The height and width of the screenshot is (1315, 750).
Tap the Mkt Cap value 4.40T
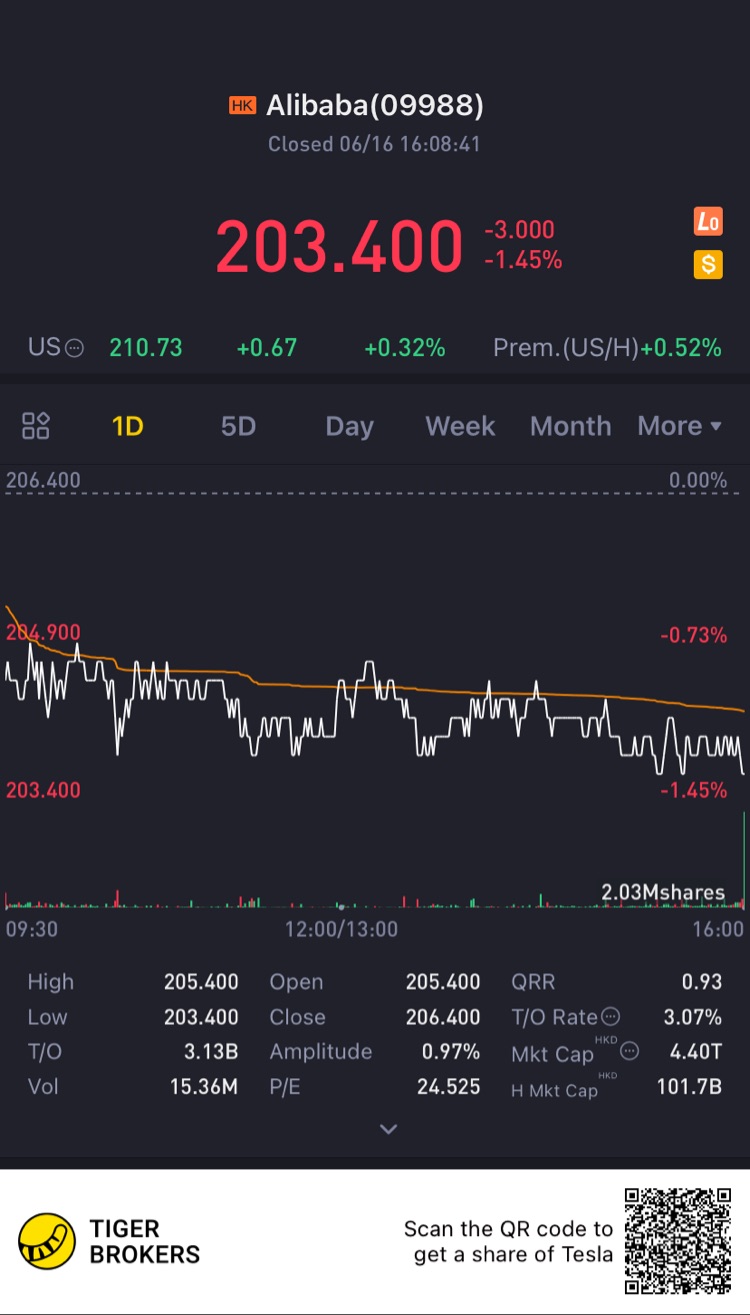[x=697, y=1052]
